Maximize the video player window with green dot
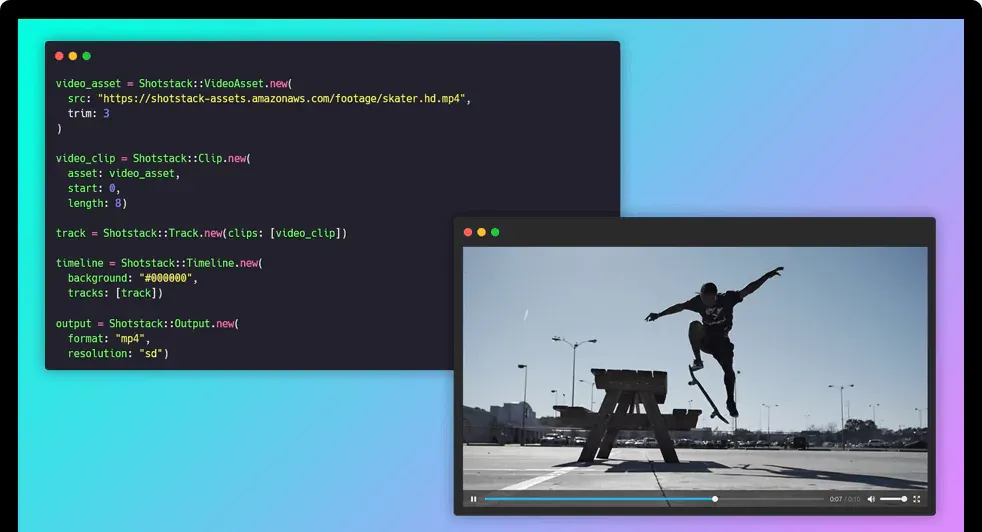 (495, 232)
